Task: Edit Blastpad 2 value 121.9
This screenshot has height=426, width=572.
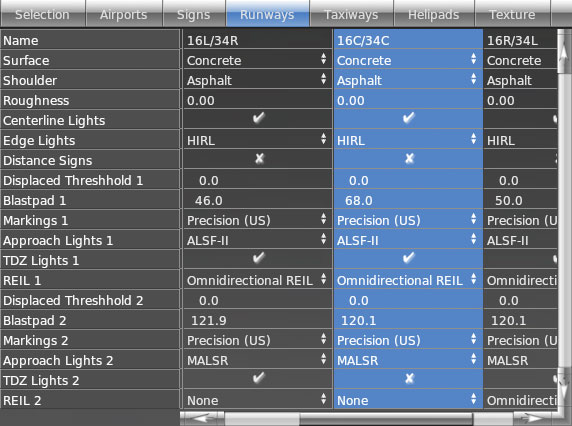Action: pos(258,320)
